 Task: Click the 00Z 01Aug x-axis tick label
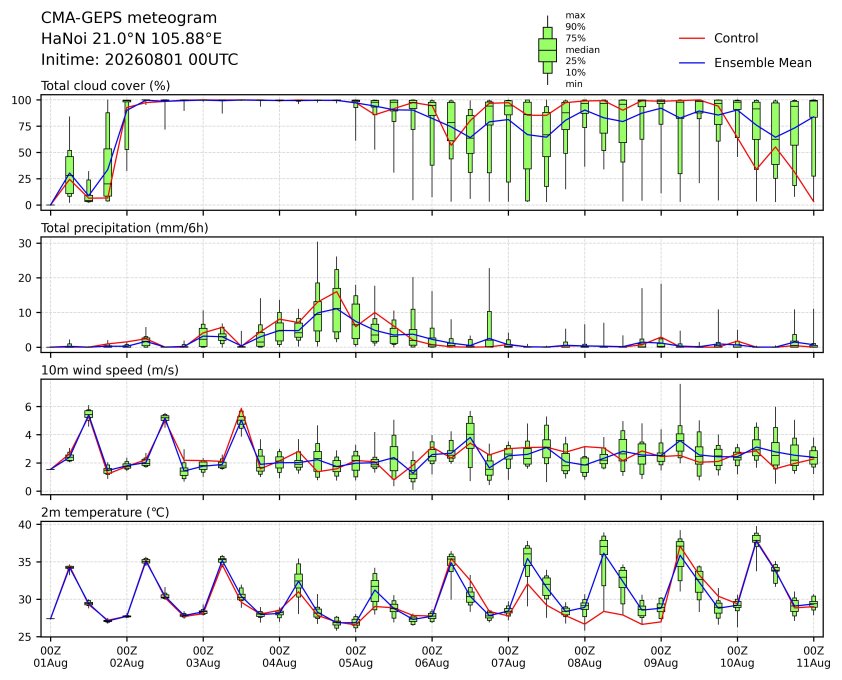(50, 657)
